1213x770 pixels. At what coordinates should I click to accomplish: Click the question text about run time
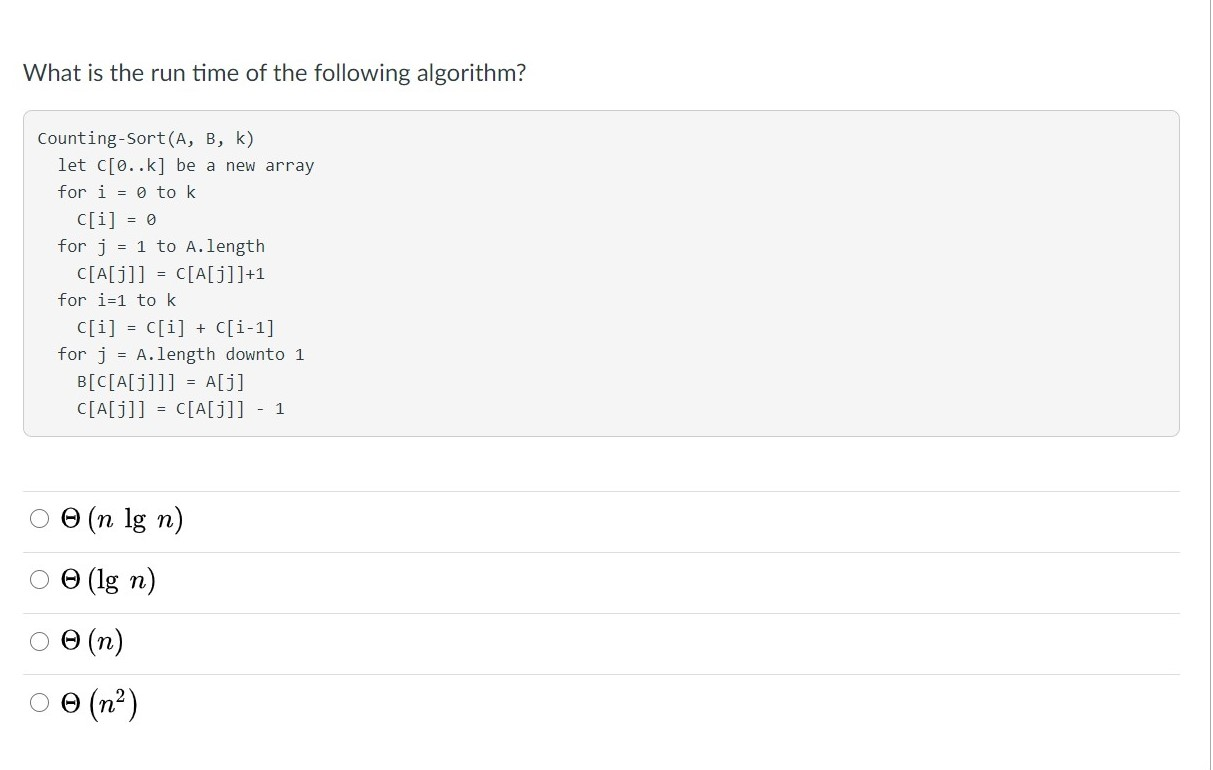[x=274, y=73]
